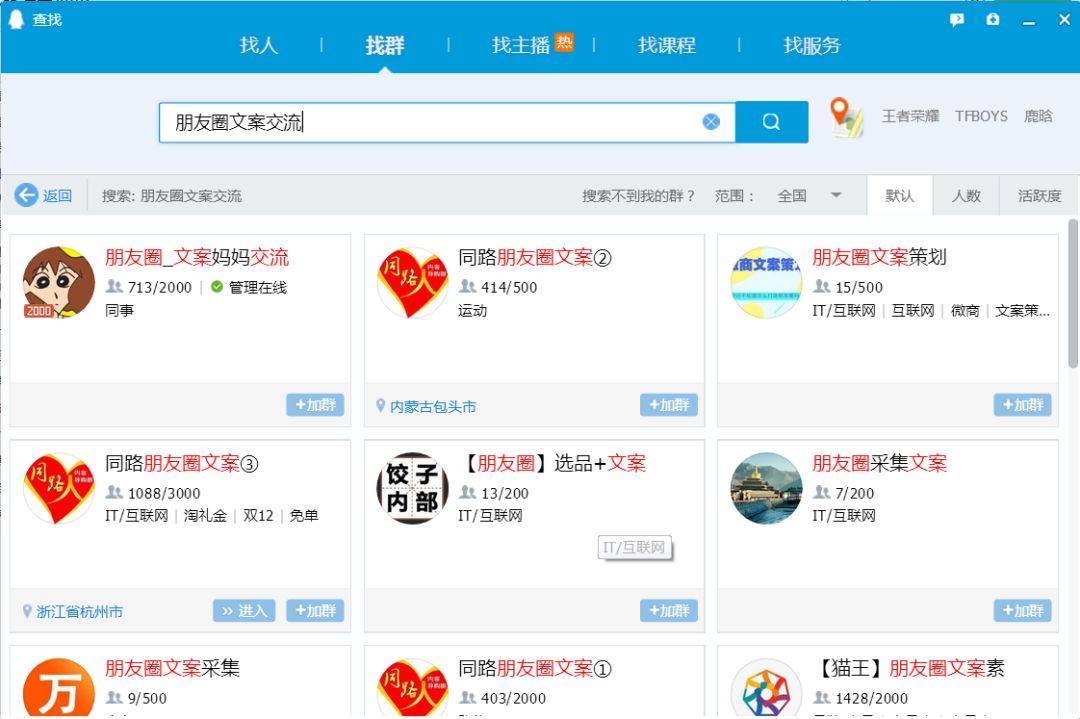Open 同路朋友圈文案① heart avatar
This screenshot has width=1080, height=719.
(x=413, y=688)
